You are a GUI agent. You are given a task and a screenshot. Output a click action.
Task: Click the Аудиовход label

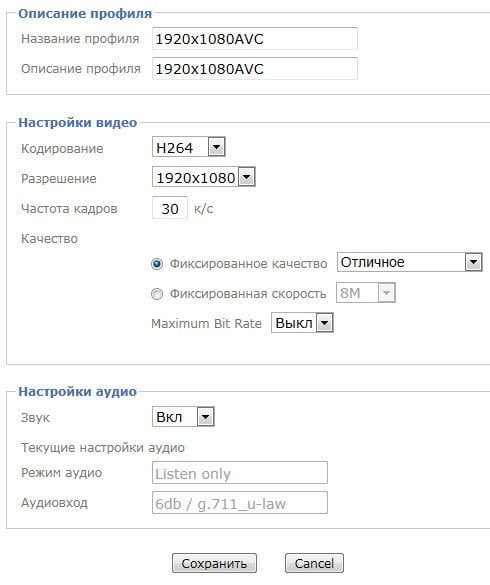pos(54,503)
